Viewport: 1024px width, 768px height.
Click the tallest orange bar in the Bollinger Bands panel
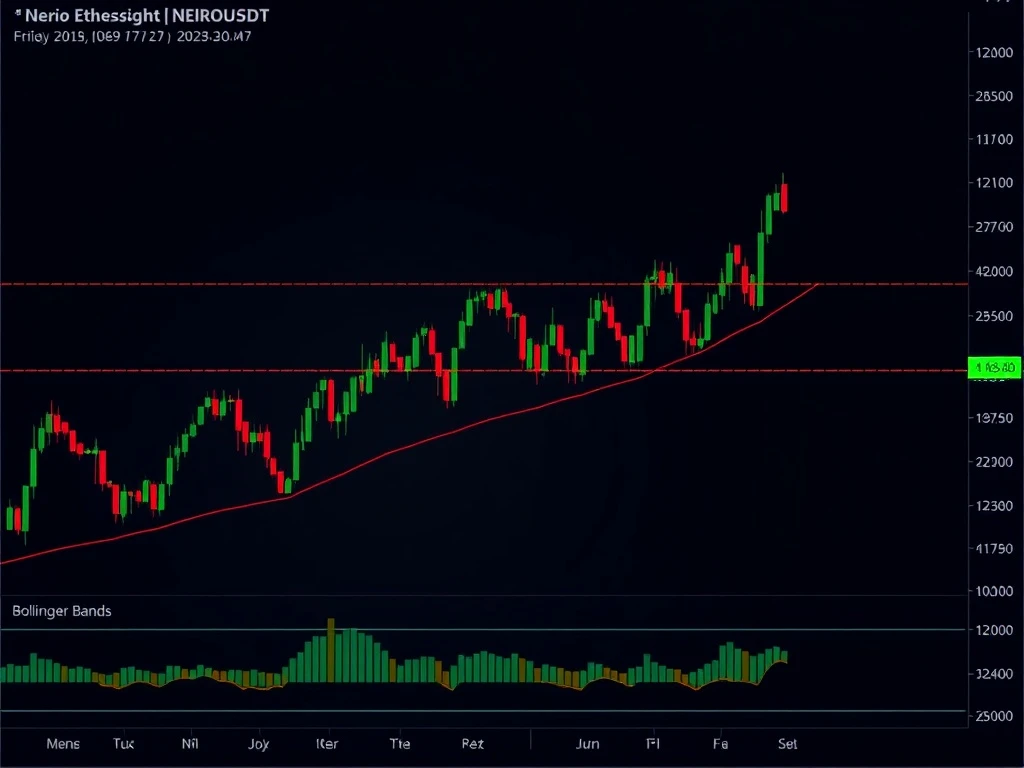[x=330, y=650]
